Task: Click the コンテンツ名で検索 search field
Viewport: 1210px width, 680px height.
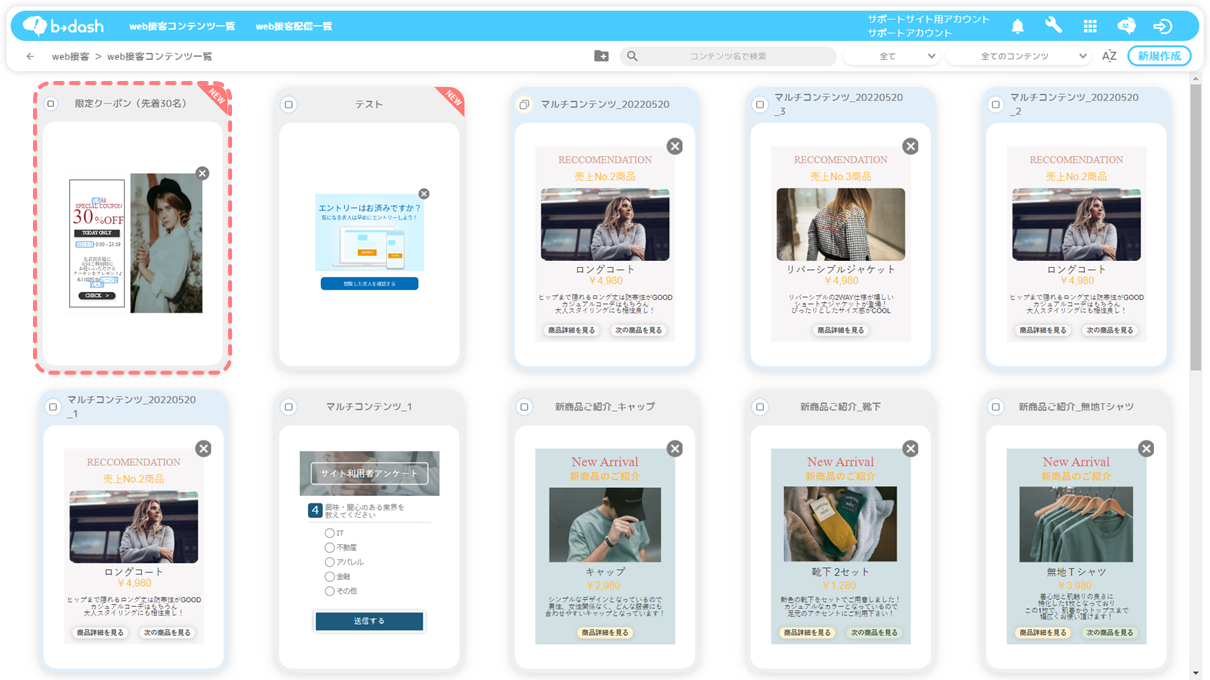Action: click(728, 56)
